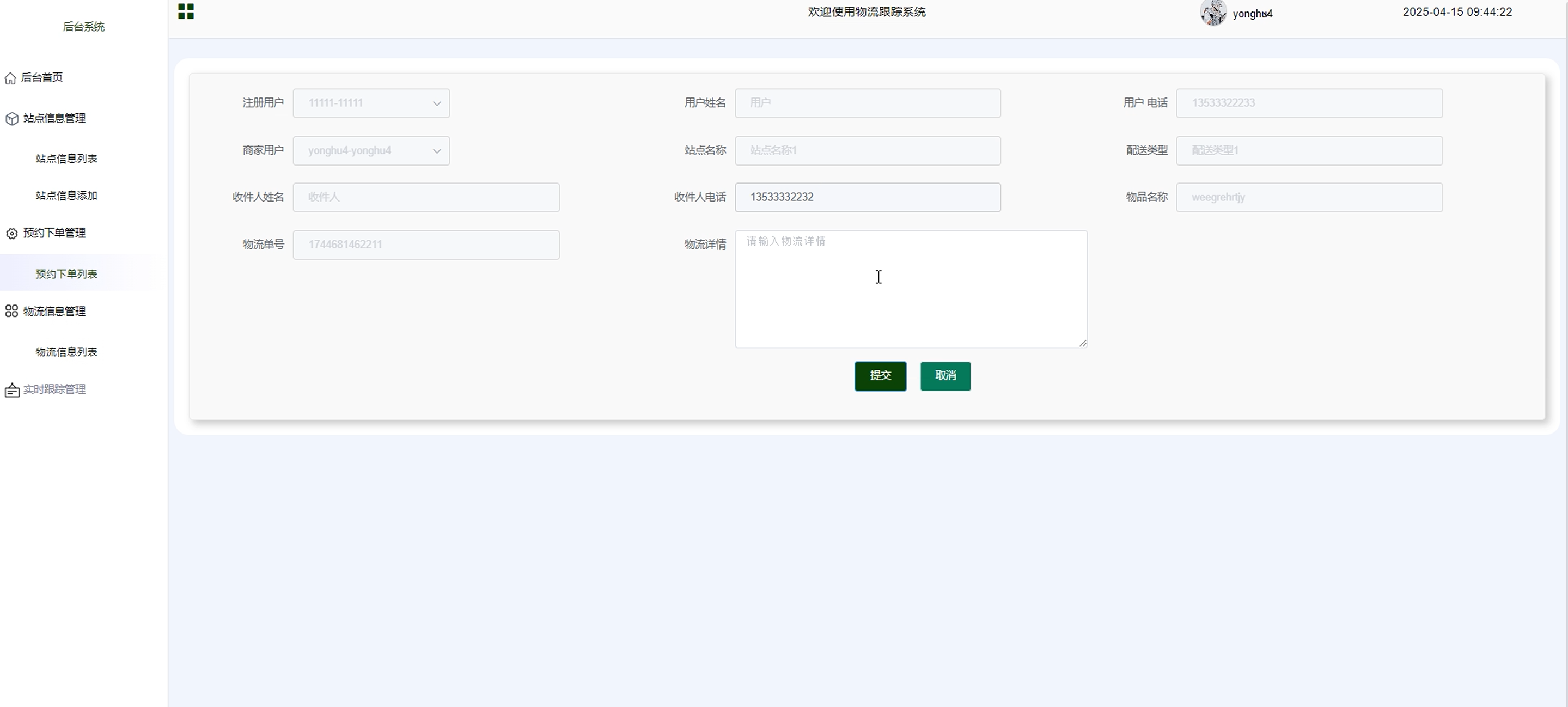Open the 商家用户 dropdown
This screenshot has width=1568, height=707.
371,151
